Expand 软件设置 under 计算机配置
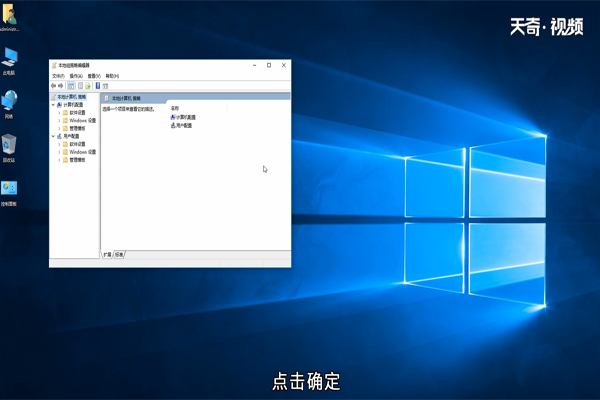This screenshot has height=400, width=600. click(59, 113)
